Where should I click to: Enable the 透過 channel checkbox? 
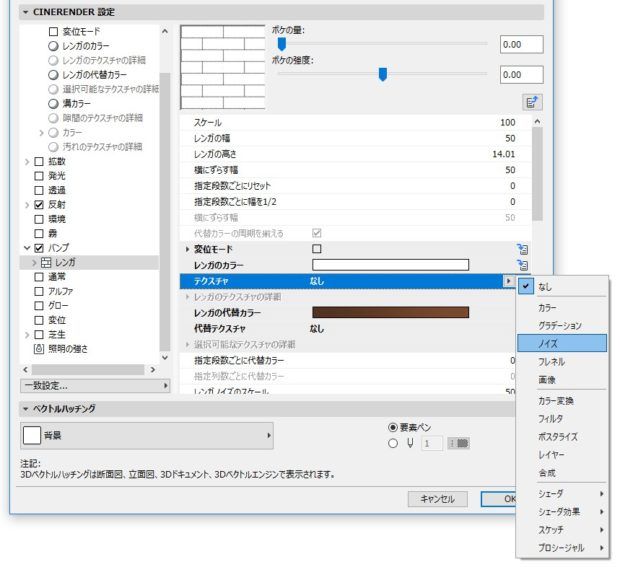click(39, 190)
